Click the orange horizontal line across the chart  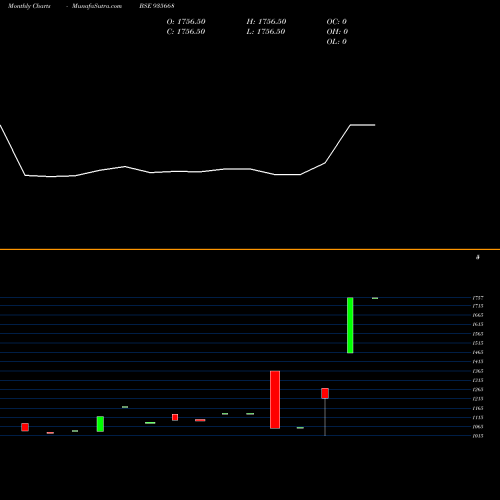pyautogui.click(x=250, y=249)
